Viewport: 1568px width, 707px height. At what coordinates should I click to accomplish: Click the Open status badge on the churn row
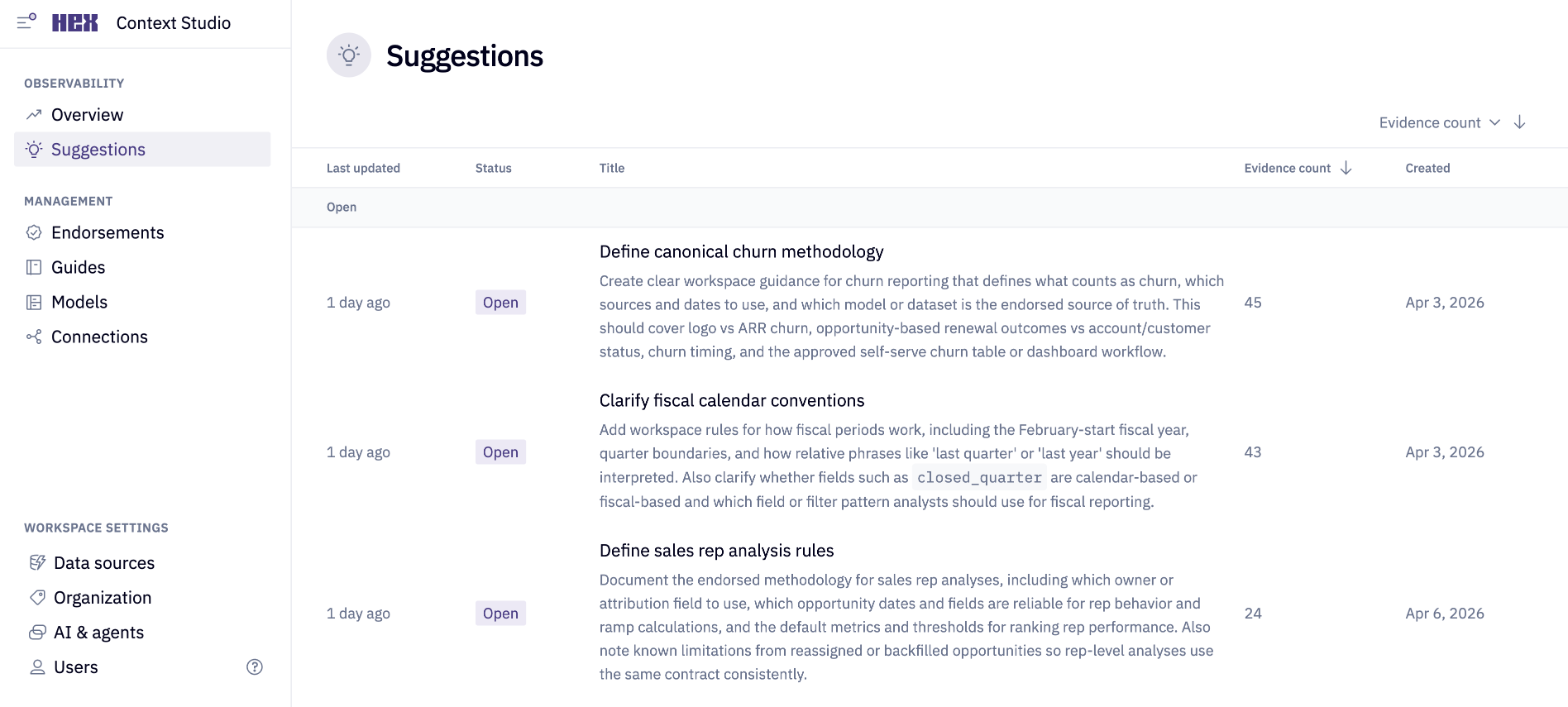click(x=500, y=302)
